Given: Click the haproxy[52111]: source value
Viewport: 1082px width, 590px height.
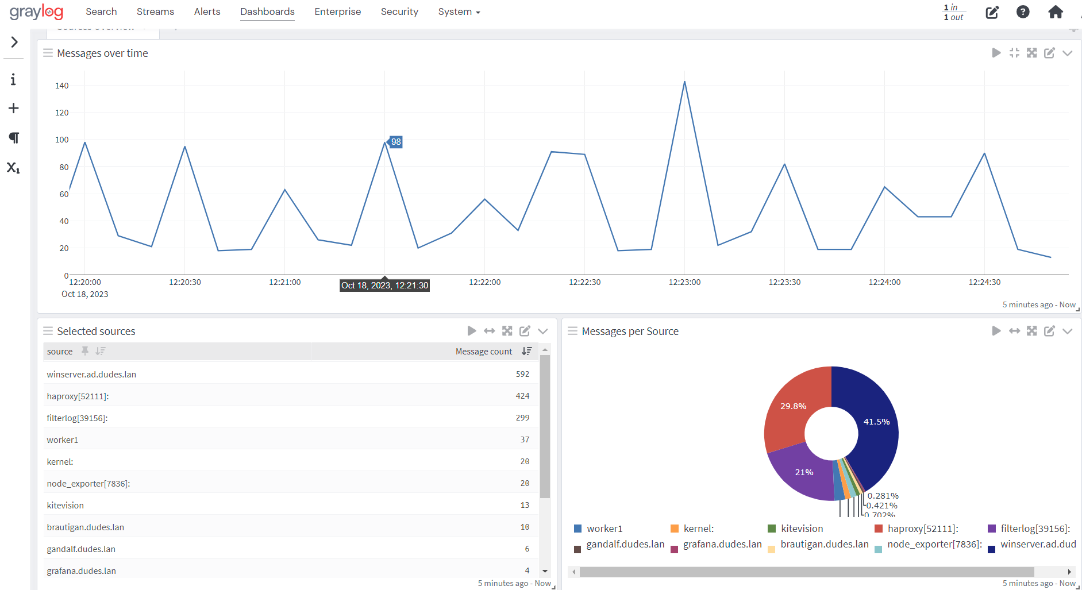Looking at the screenshot, I should pos(77,396).
